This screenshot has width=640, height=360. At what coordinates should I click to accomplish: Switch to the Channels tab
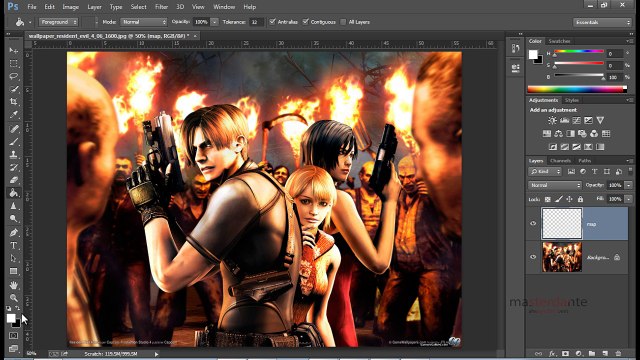tap(560, 161)
